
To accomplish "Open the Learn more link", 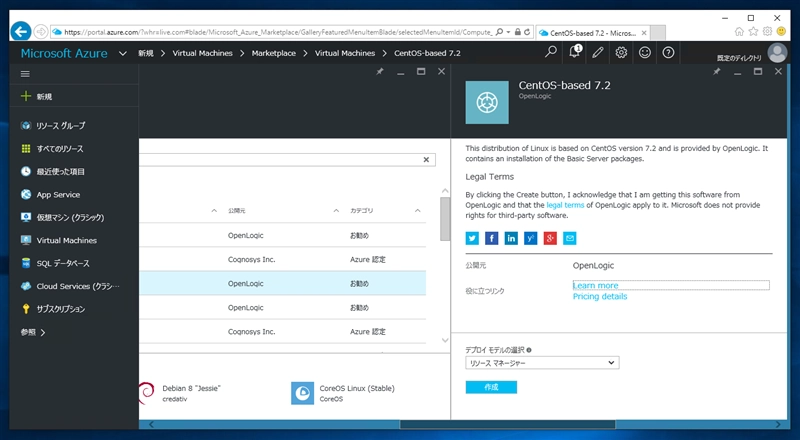I will click(x=595, y=285).
